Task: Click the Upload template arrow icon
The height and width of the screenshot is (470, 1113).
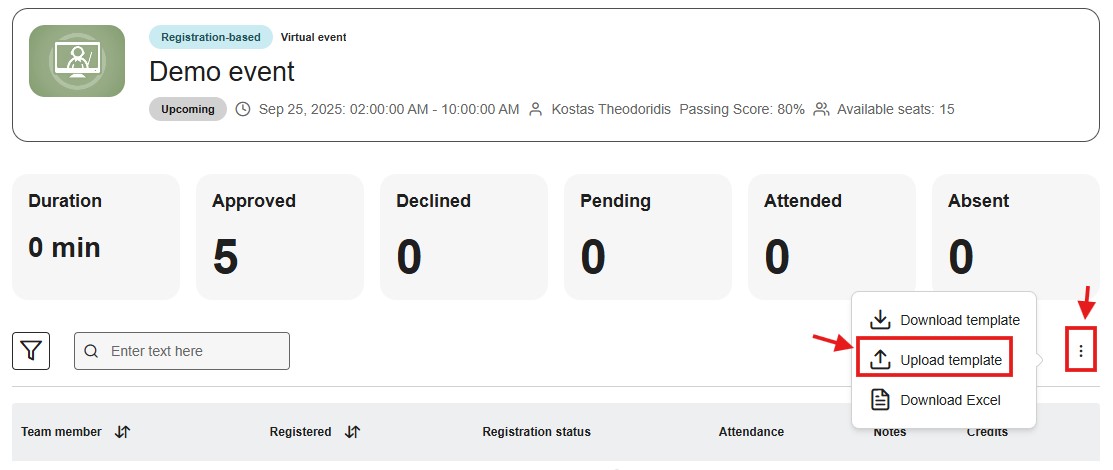Action: (x=880, y=360)
